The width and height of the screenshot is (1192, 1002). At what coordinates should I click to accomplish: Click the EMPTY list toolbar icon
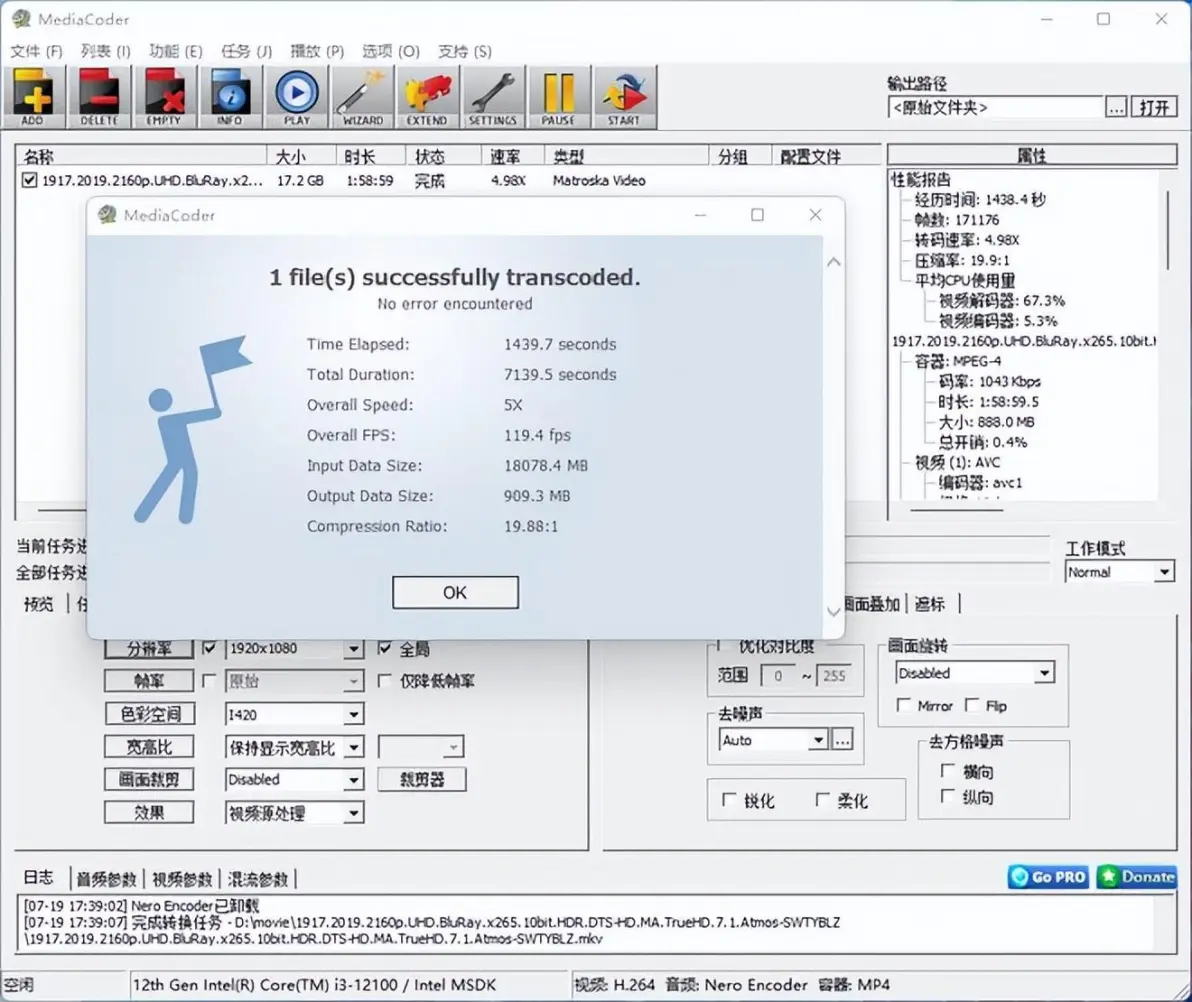[x=164, y=97]
